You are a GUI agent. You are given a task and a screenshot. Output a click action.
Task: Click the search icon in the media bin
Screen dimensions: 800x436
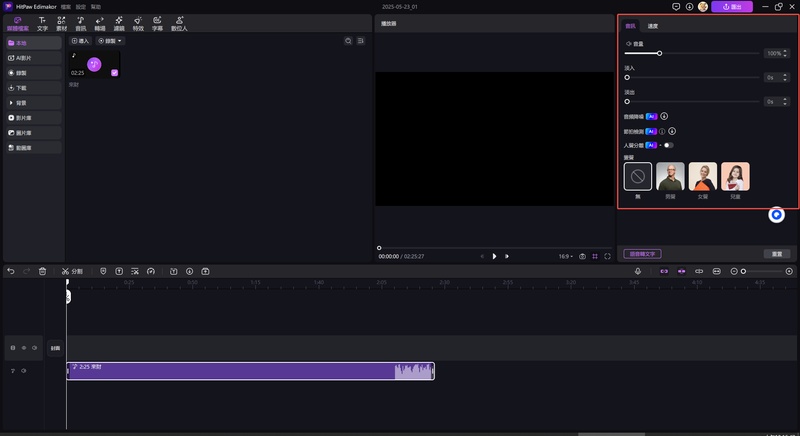pyautogui.click(x=348, y=41)
